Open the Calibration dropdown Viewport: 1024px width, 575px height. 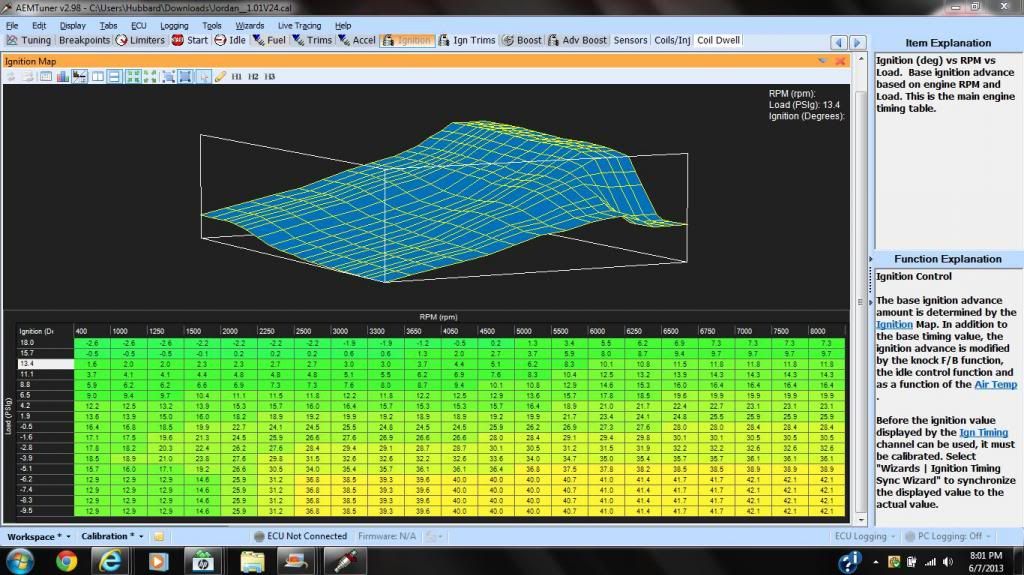[112, 536]
